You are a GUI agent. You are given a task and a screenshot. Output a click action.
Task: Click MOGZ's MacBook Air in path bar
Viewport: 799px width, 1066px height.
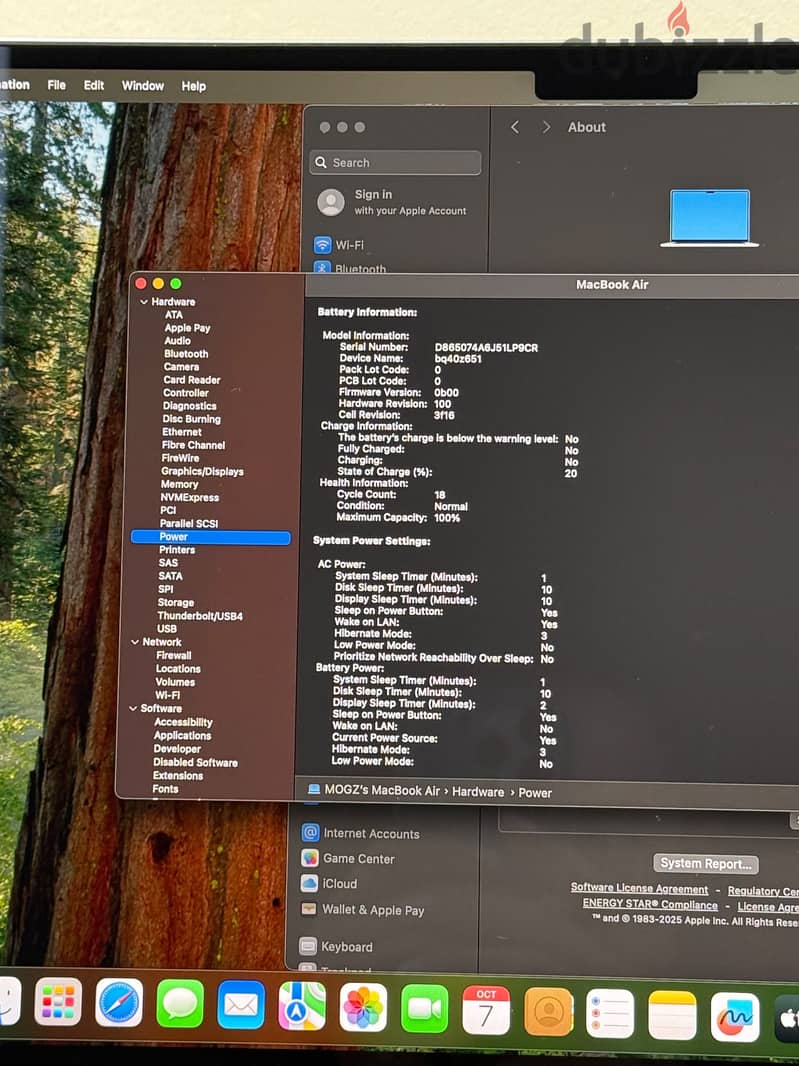pos(382,790)
